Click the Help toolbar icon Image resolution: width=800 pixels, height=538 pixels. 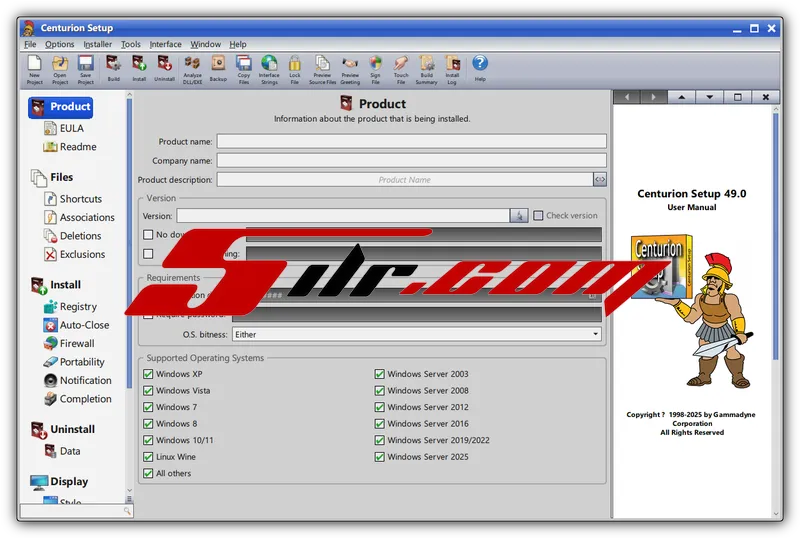click(x=480, y=68)
